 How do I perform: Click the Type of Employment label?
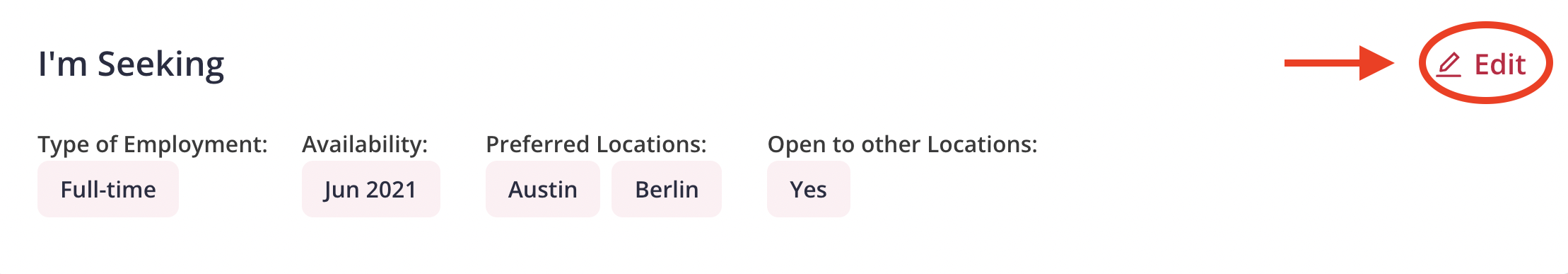point(153,144)
